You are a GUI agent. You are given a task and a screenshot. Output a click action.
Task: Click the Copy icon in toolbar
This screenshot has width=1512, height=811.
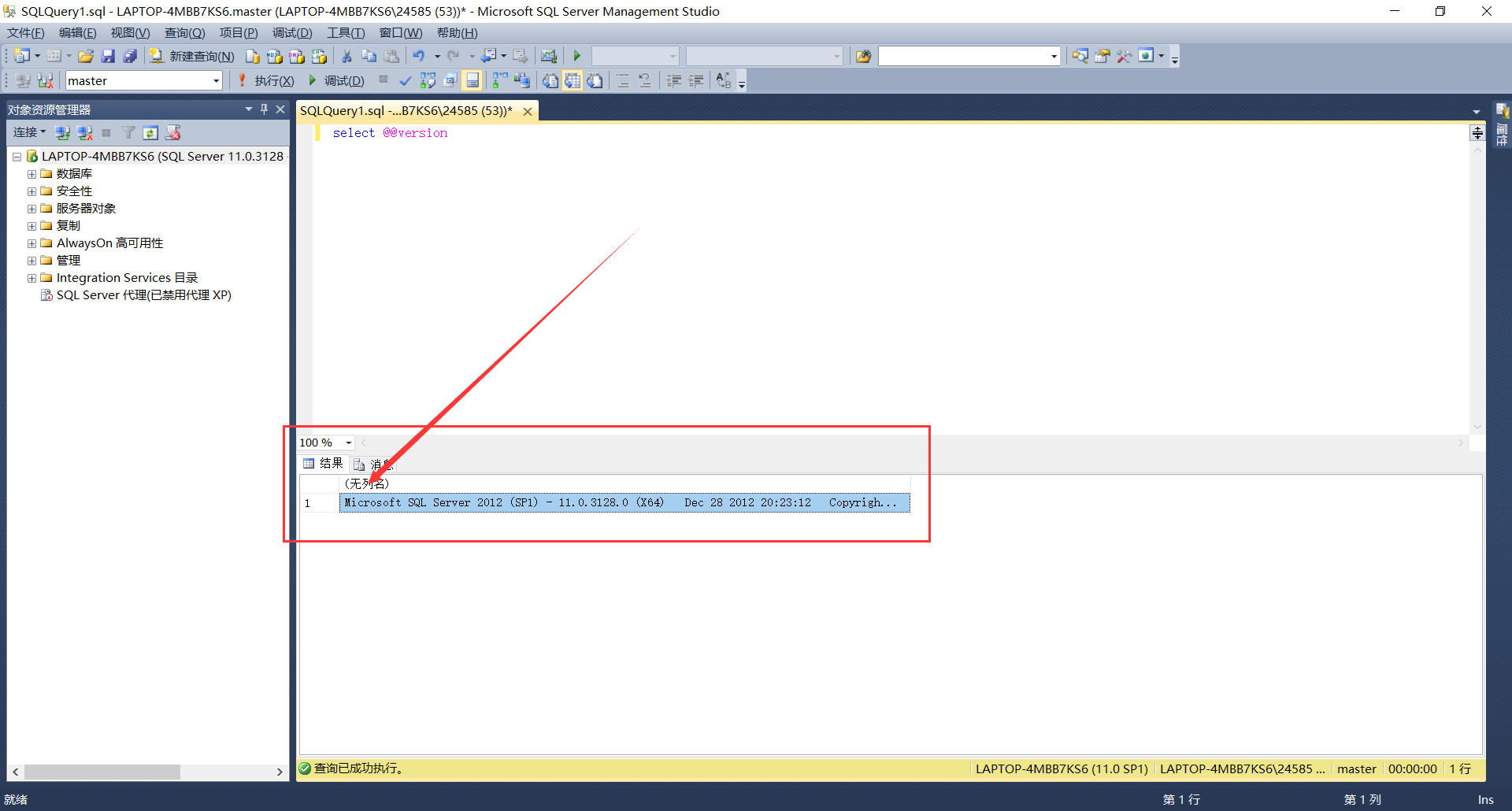pyautogui.click(x=369, y=56)
